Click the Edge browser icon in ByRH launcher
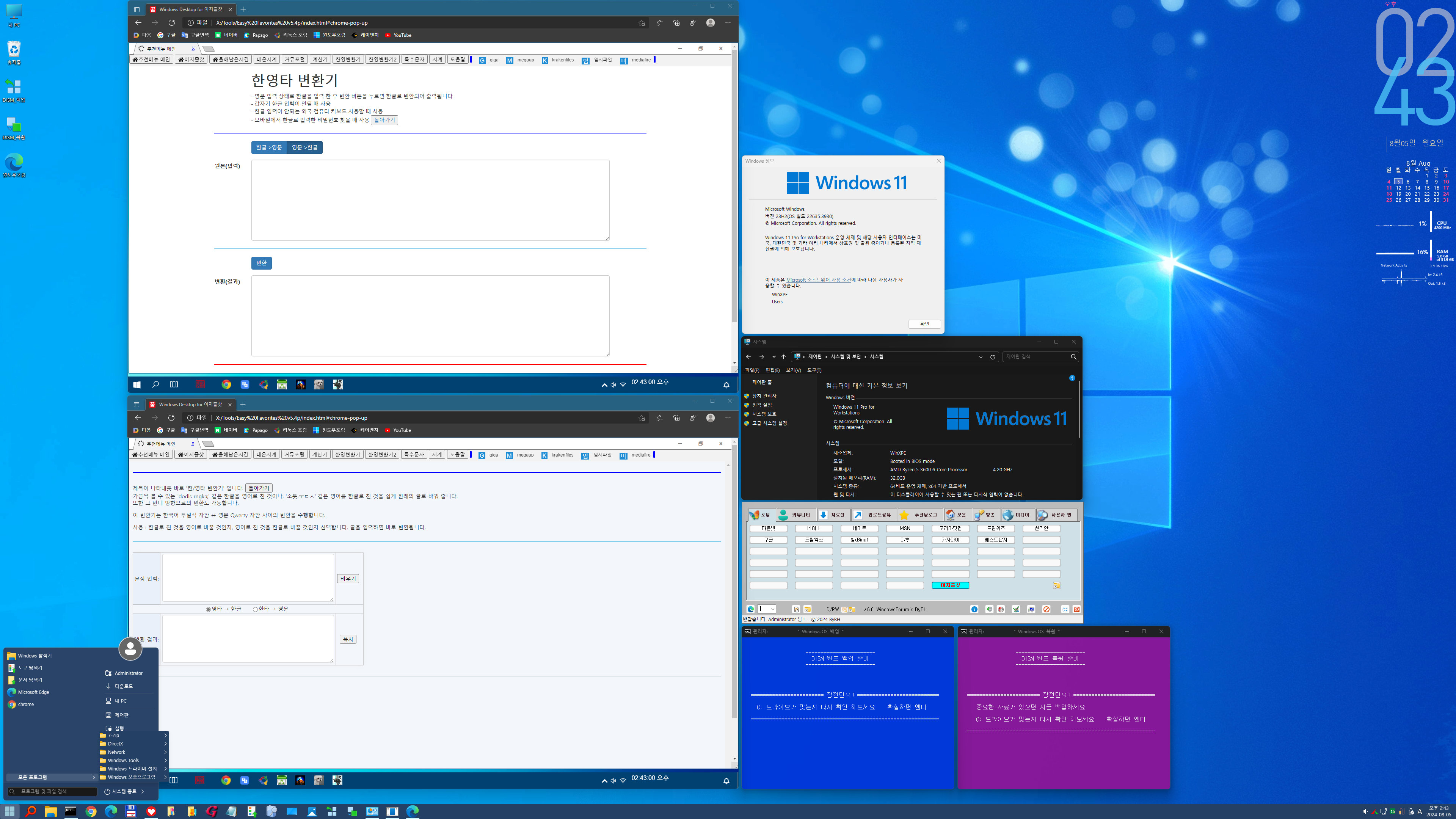The image size is (1456, 819). 751,609
